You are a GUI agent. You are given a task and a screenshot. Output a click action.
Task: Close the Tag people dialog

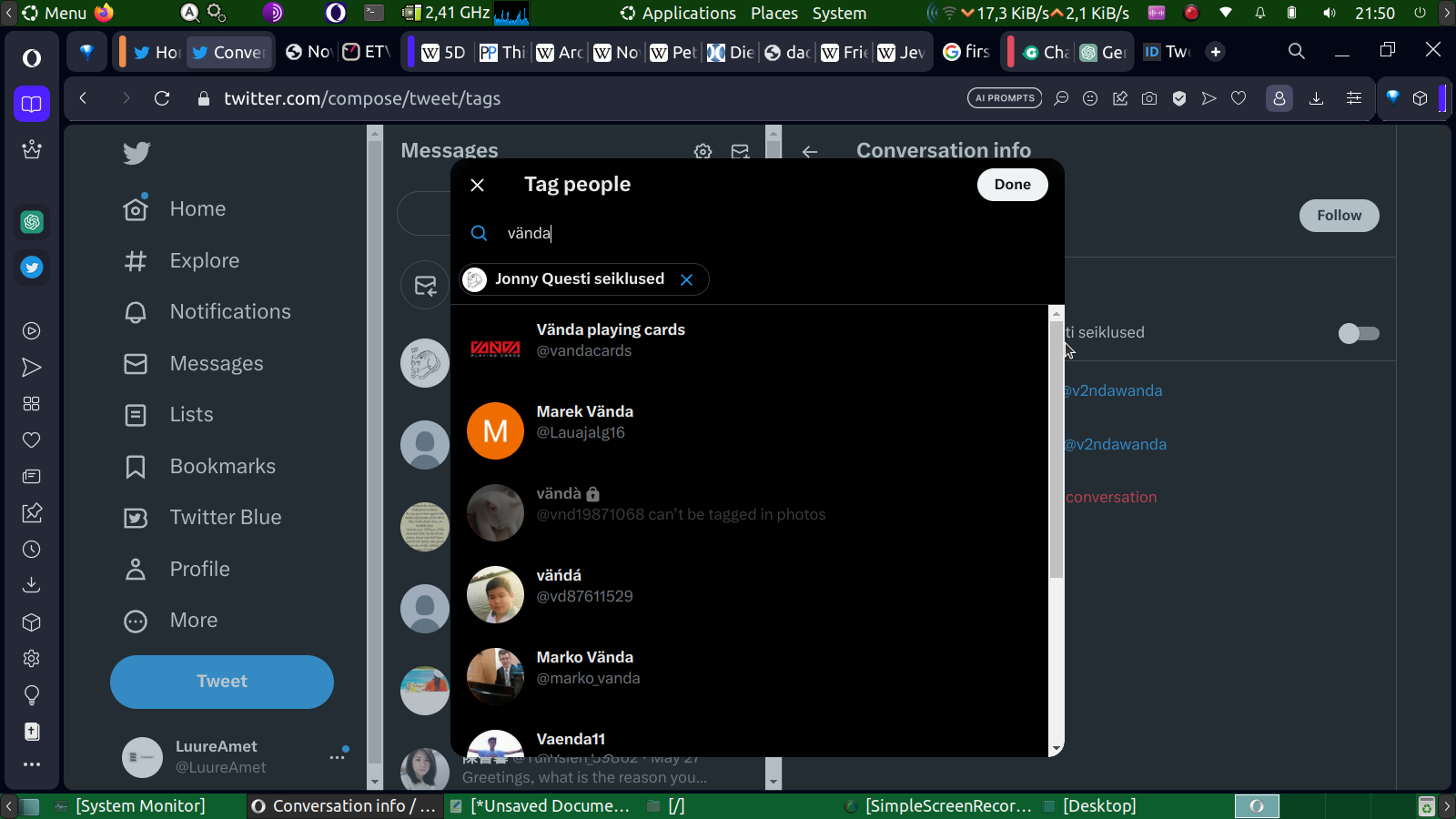[x=477, y=185]
